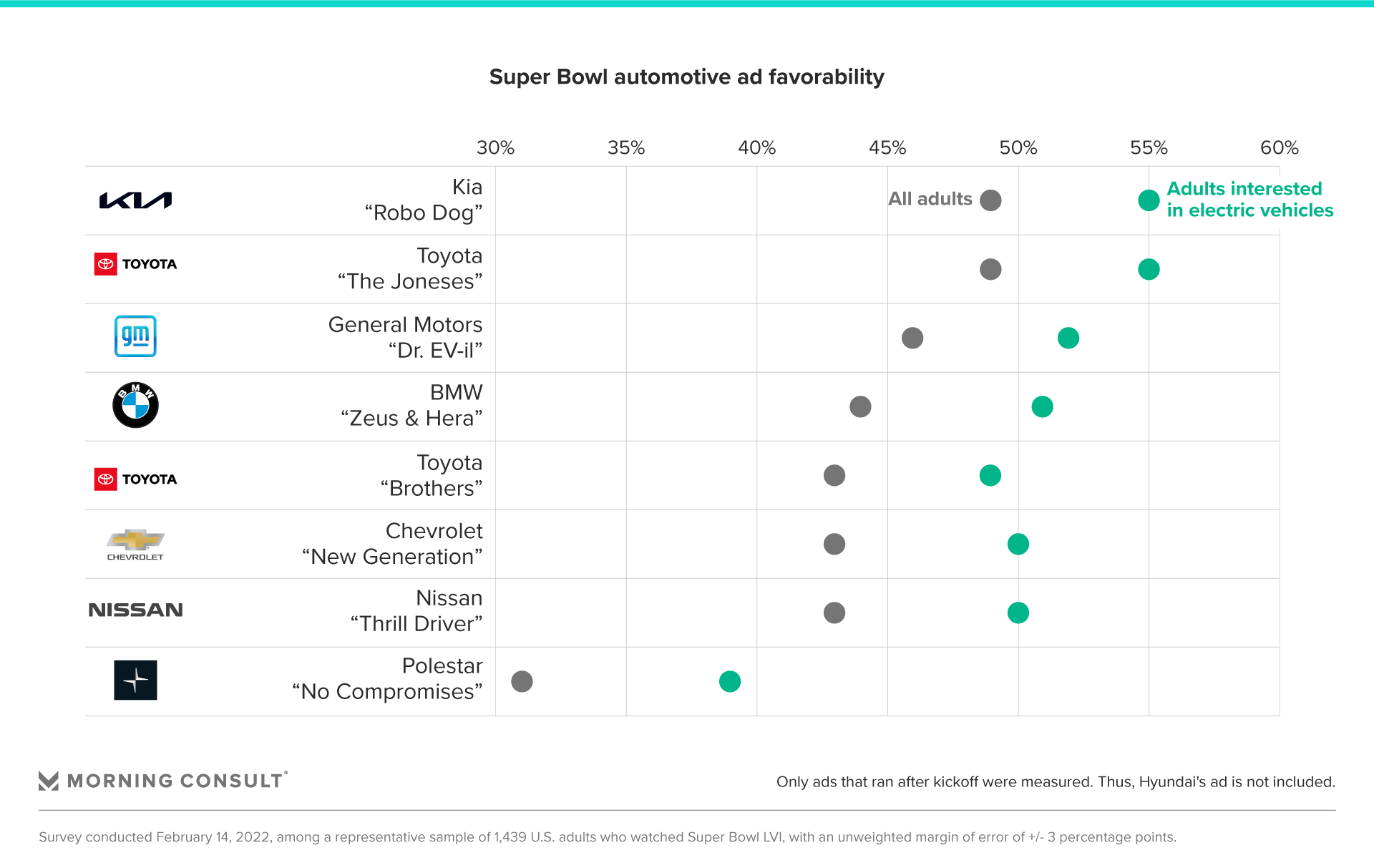
Task: Click BMW's green EV-interested dot
Action: tap(1042, 406)
